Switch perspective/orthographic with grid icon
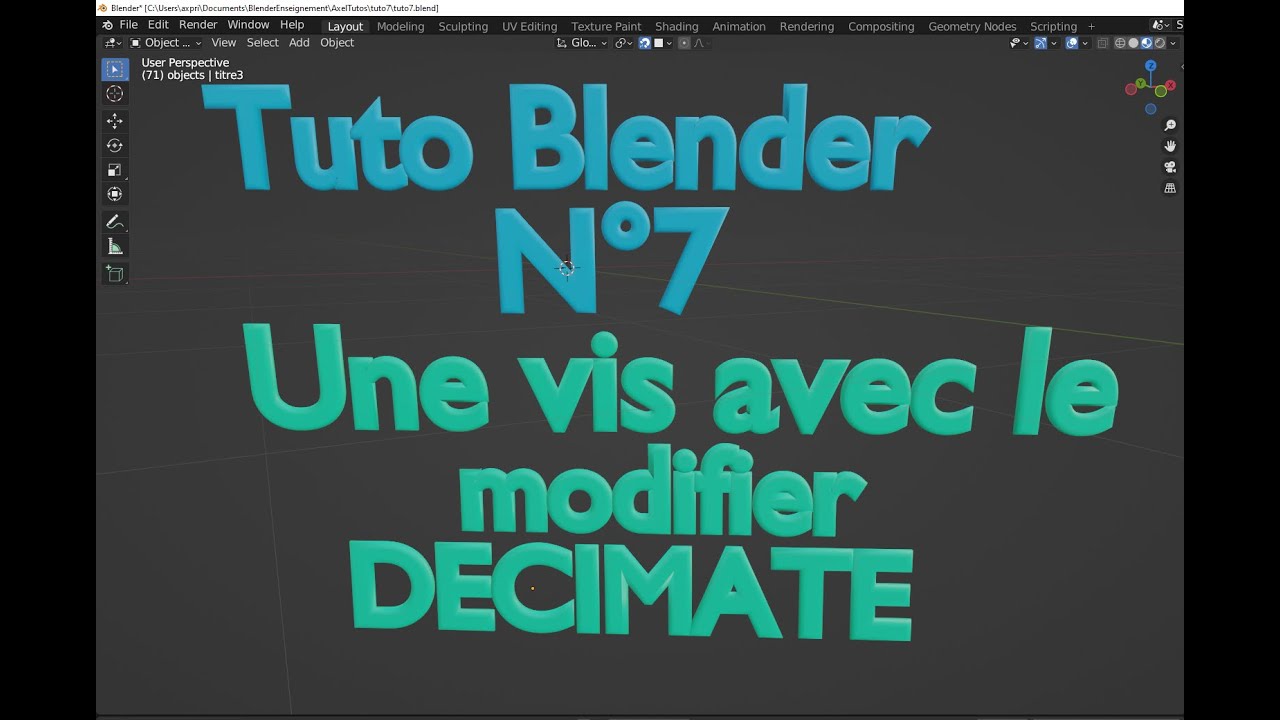This screenshot has width=1280, height=720. [1170, 188]
